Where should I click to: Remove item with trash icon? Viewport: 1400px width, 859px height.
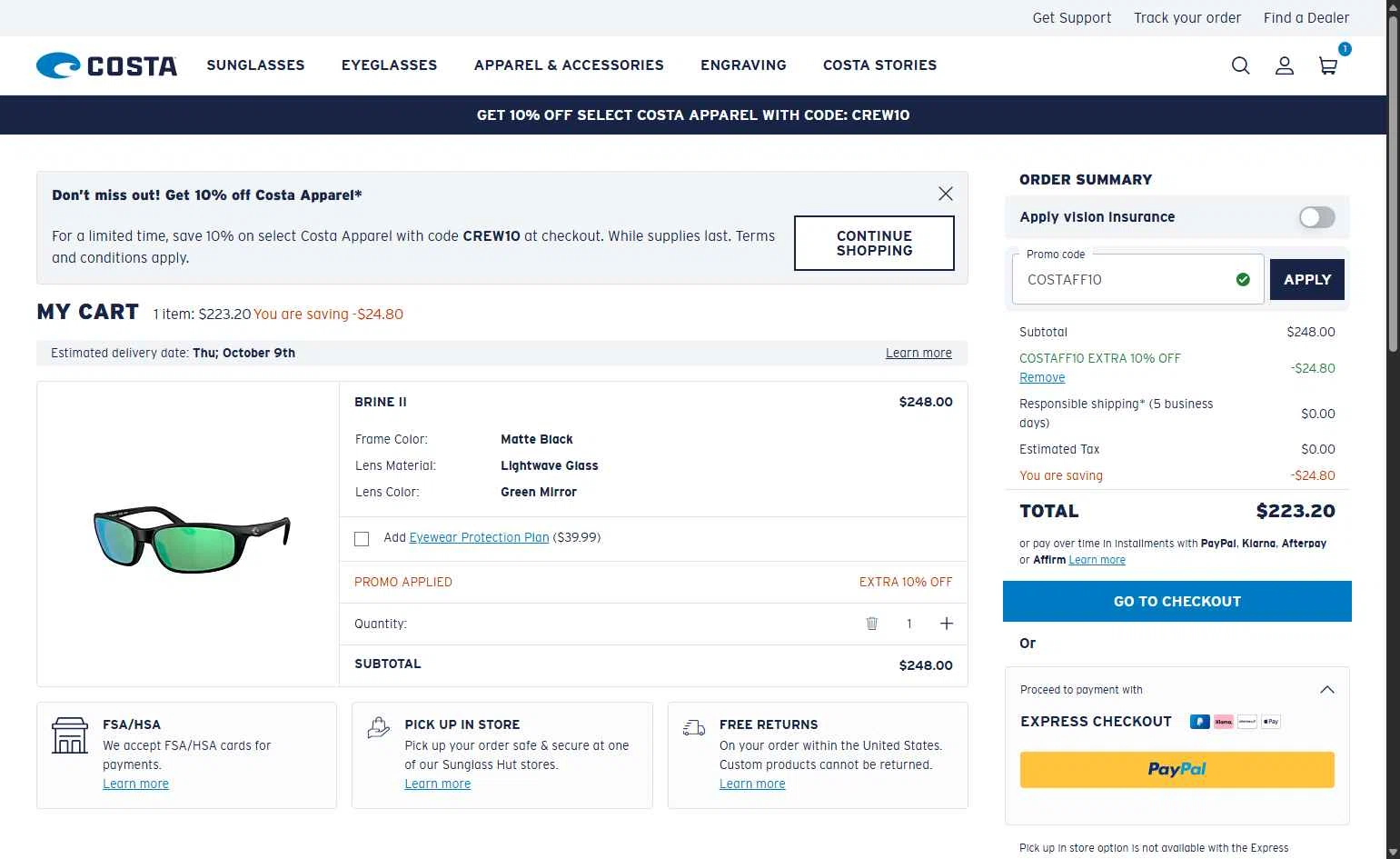click(x=871, y=624)
